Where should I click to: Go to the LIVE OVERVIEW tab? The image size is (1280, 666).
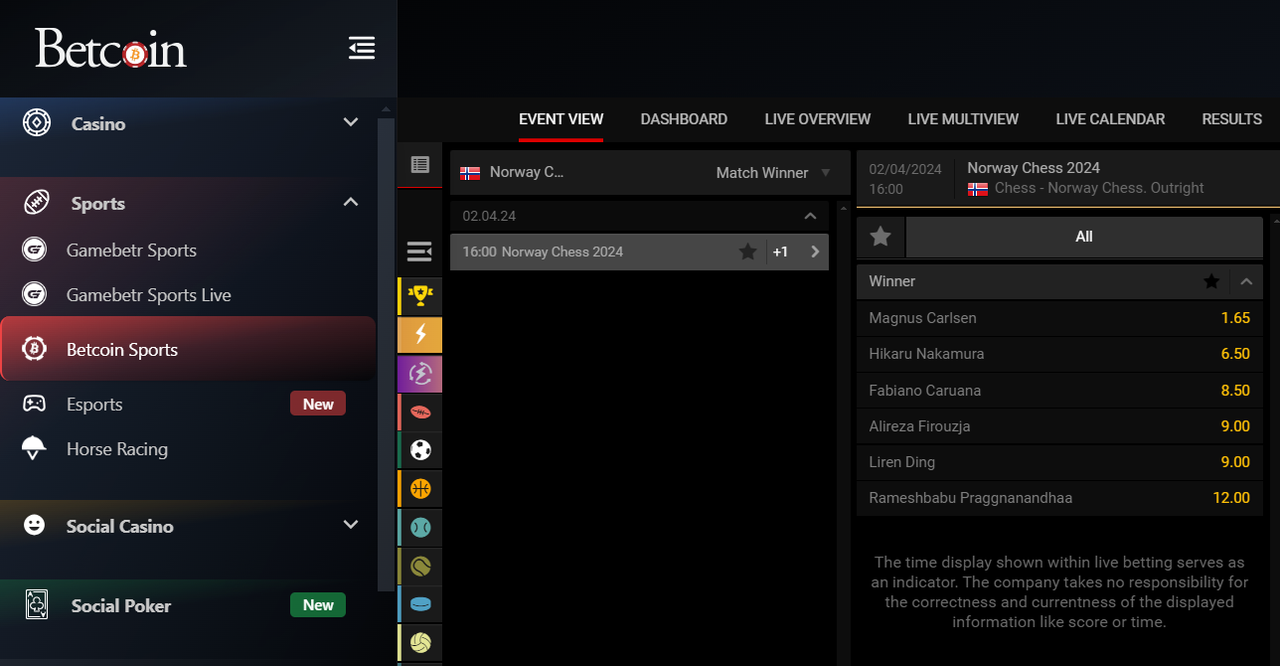[818, 119]
